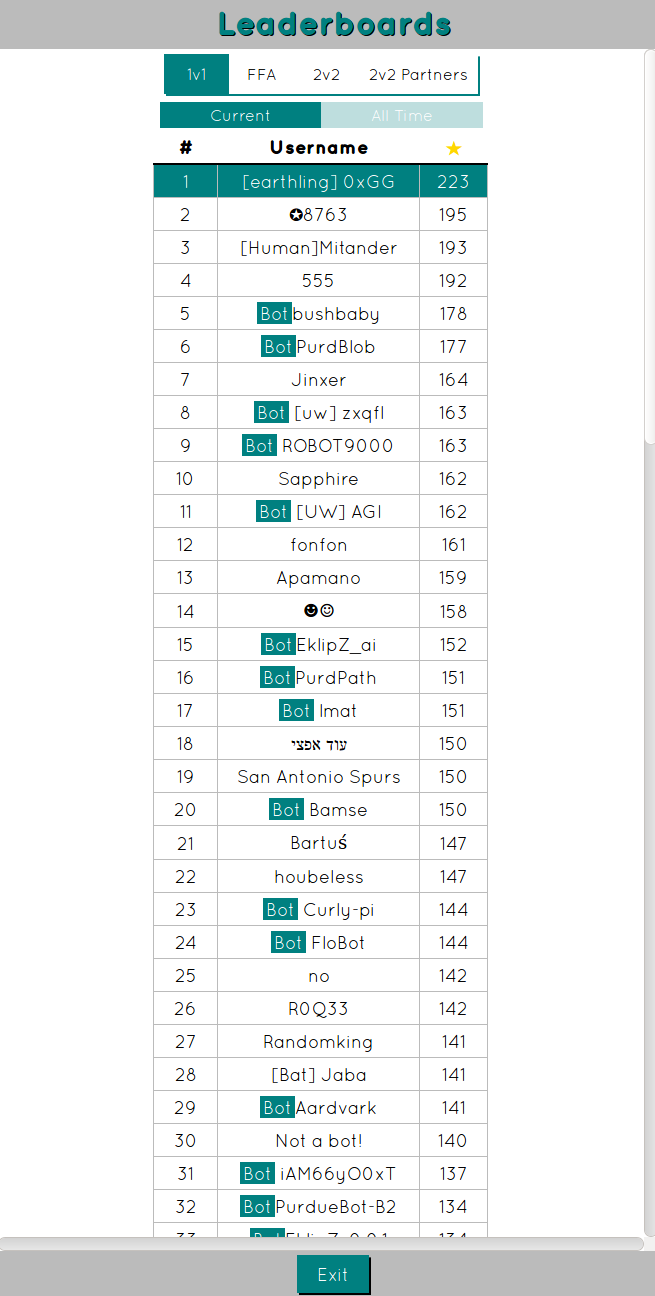Click the Bot badge next to Aardvark
Viewport: 655px width, 1296px height.
pos(277,1108)
